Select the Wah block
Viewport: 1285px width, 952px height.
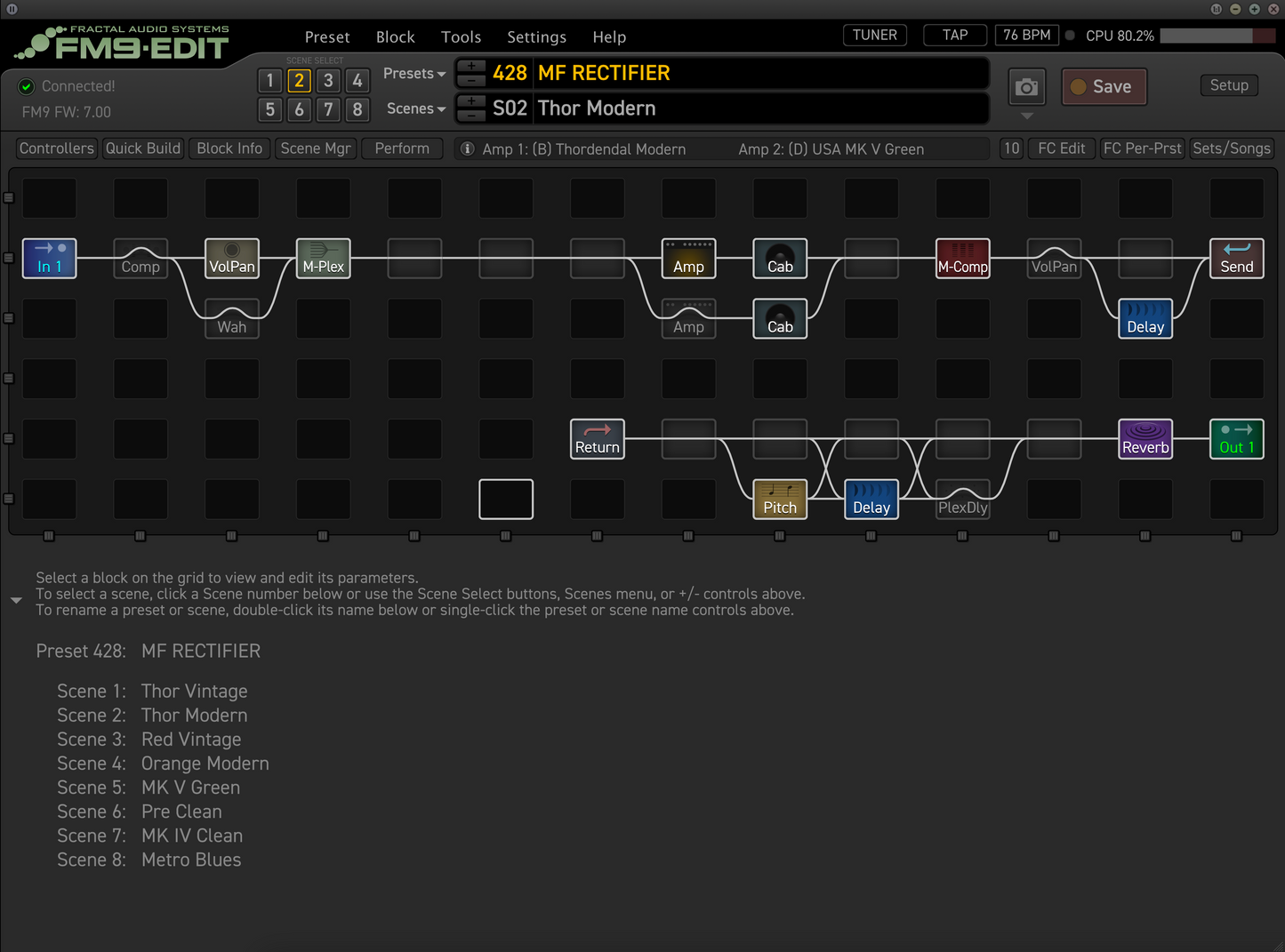pyautogui.click(x=232, y=319)
